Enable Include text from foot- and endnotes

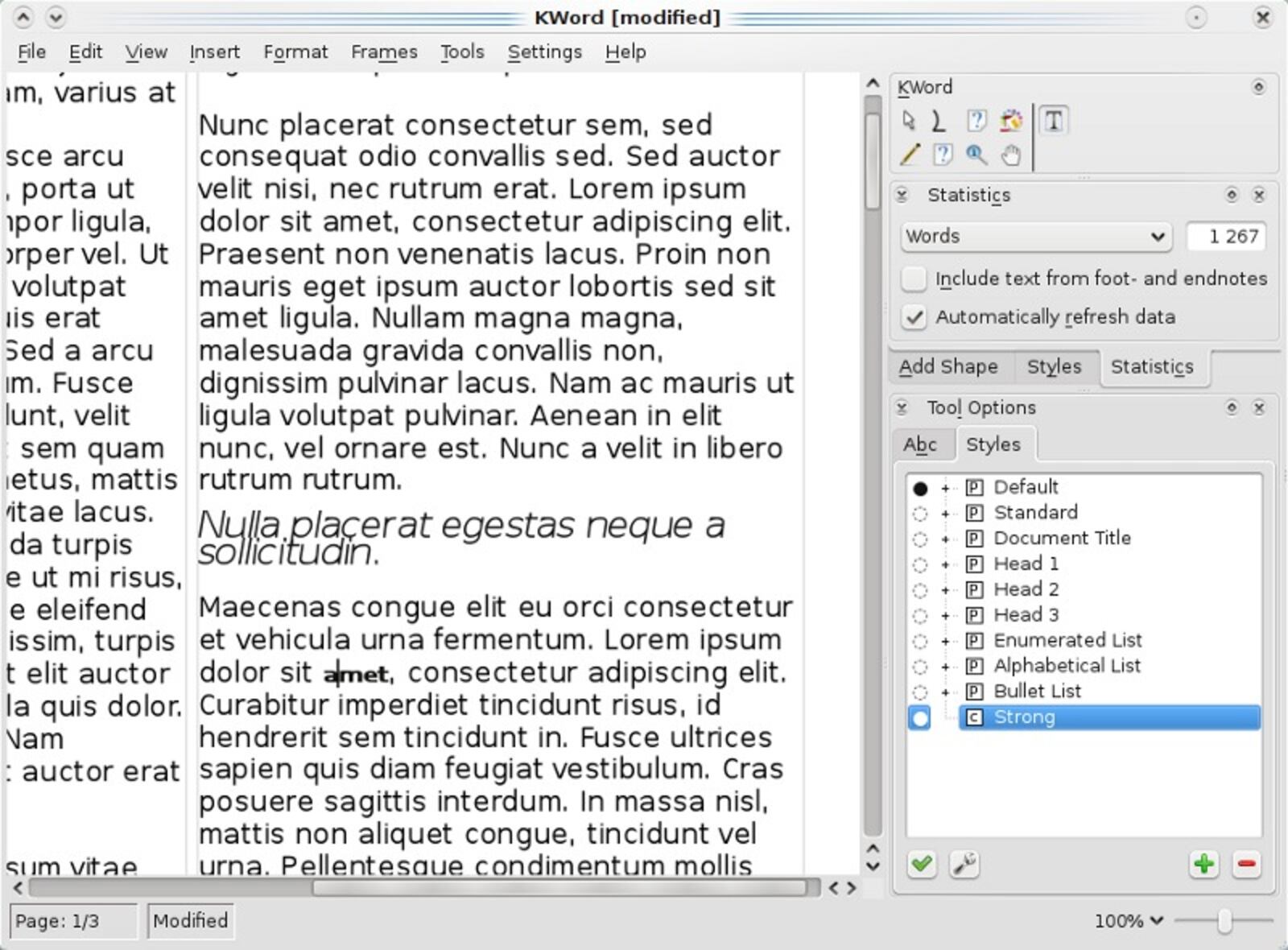coord(914,279)
